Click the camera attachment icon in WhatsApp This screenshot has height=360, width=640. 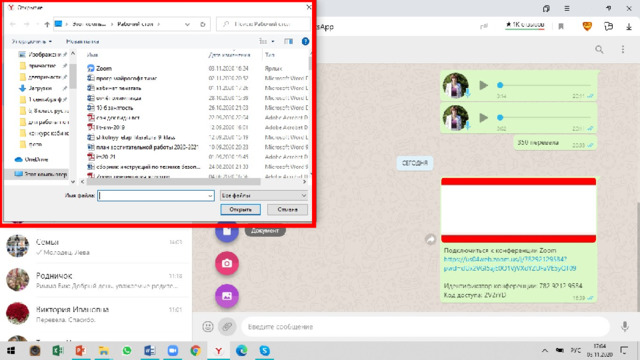coord(227,263)
